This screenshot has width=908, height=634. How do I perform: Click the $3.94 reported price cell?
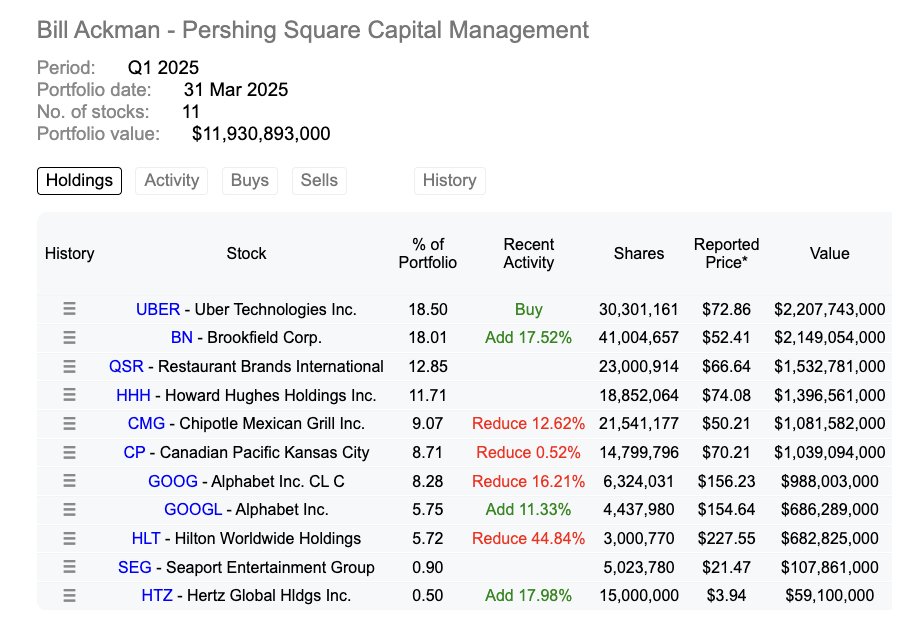[726, 596]
